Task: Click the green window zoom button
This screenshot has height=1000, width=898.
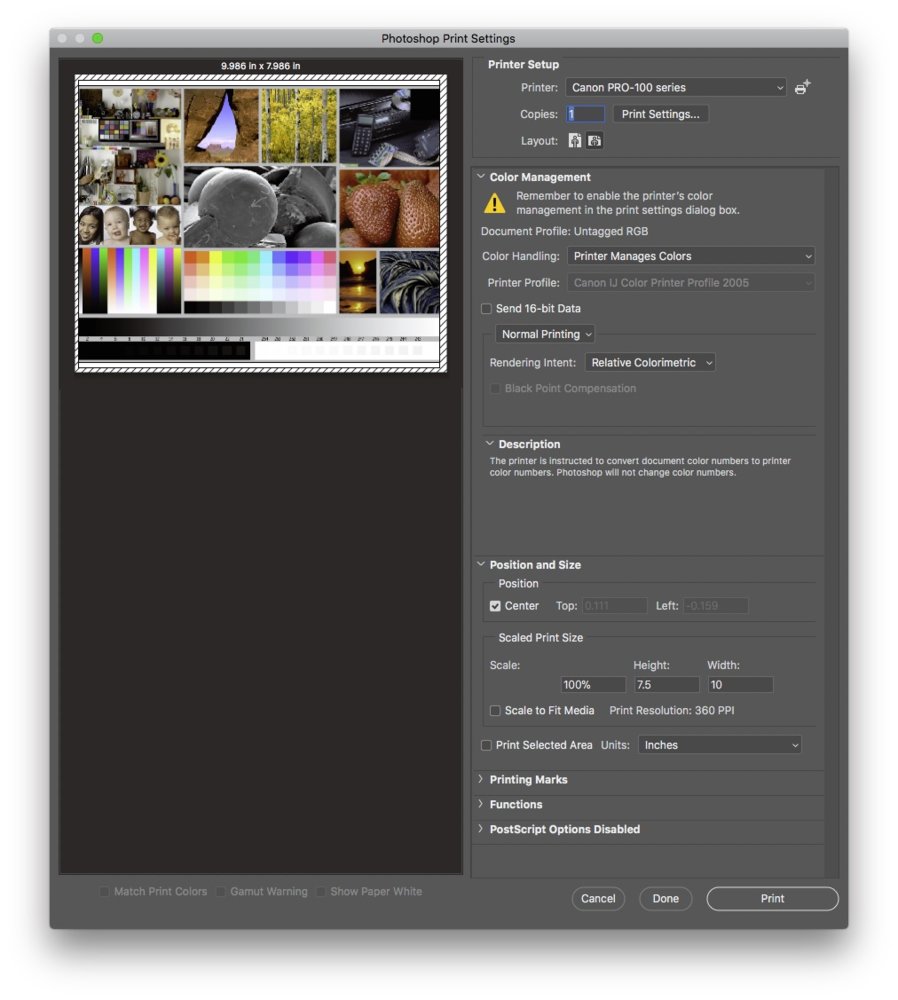Action: [98, 38]
